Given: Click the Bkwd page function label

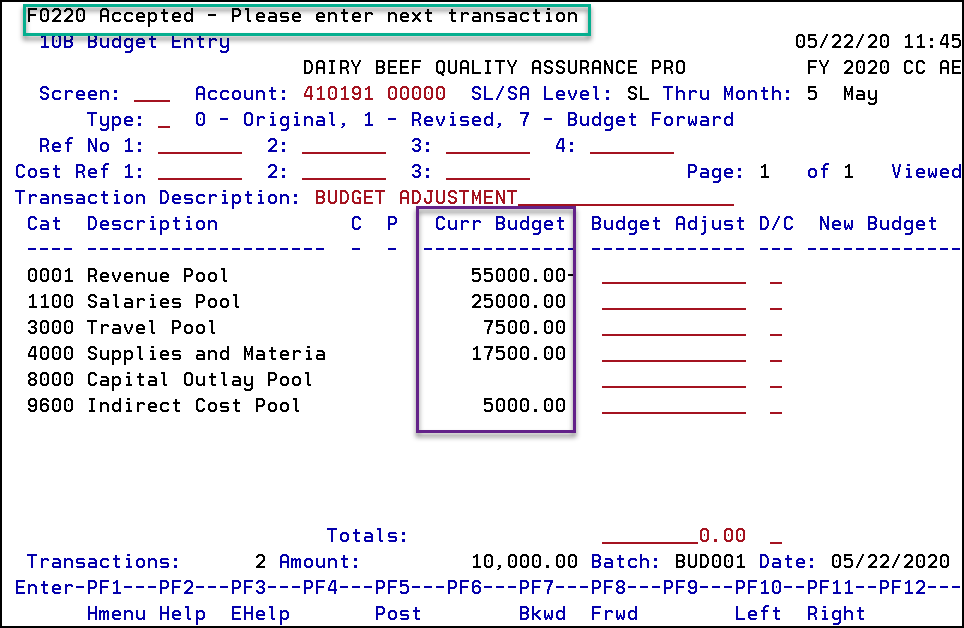Looking at the screenshot, I should [542, 614].
